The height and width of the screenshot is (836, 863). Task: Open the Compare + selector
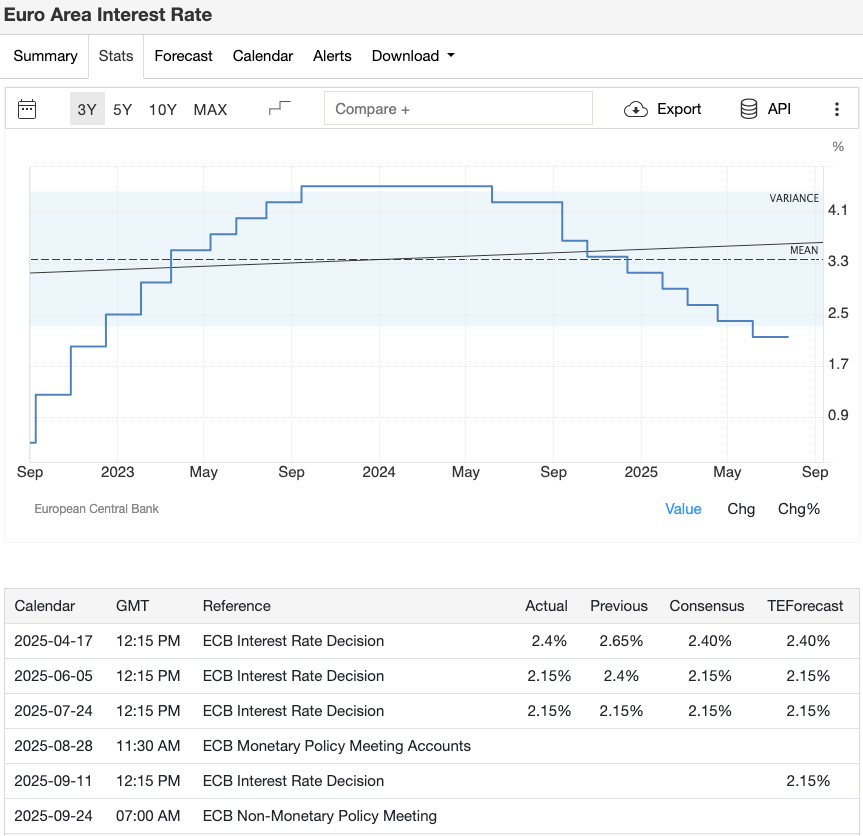coord(458,108)
